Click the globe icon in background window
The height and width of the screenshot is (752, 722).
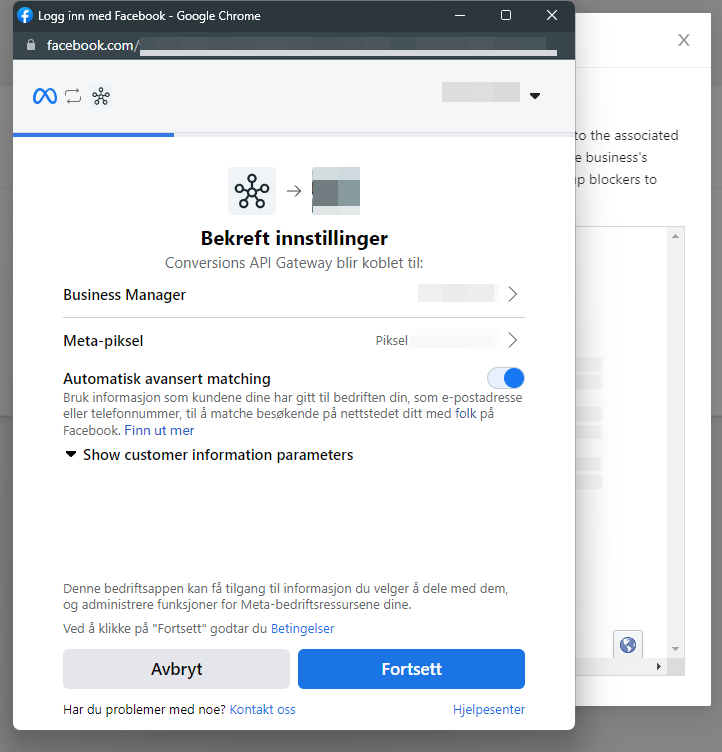click(x=628, y=645)
